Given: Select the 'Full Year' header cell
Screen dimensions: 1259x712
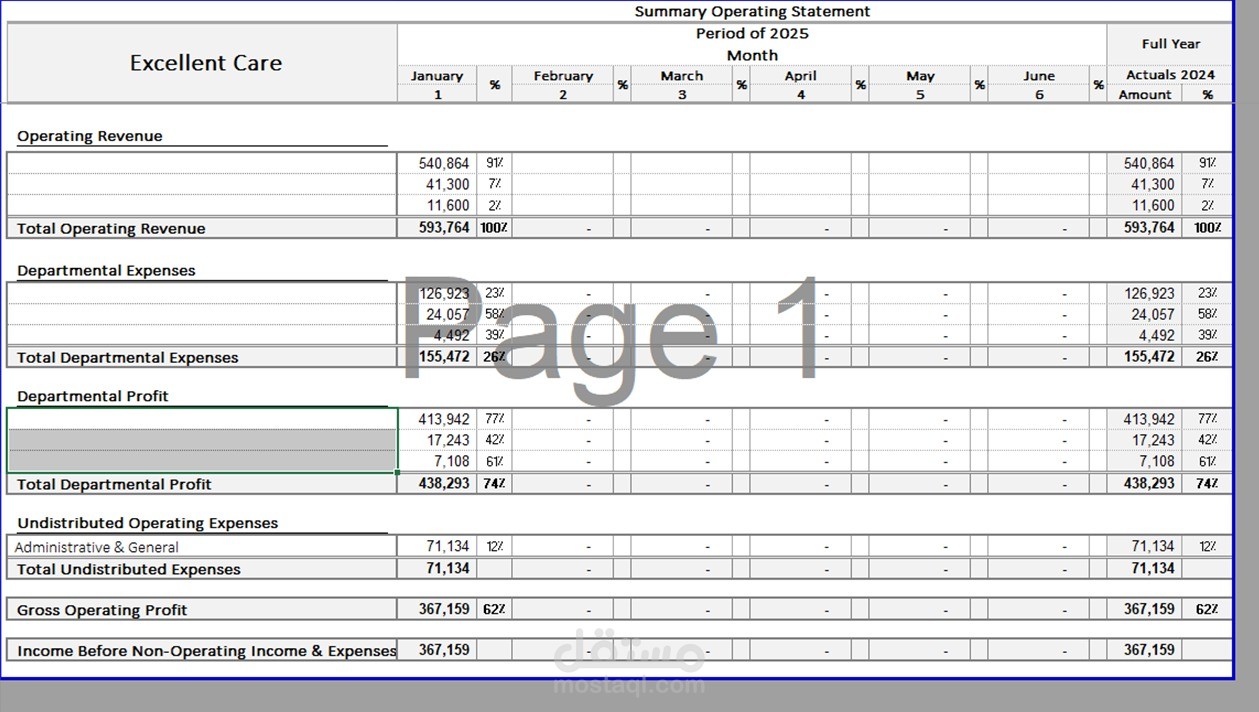Looking at the screenshot, I should [1171, 44].
